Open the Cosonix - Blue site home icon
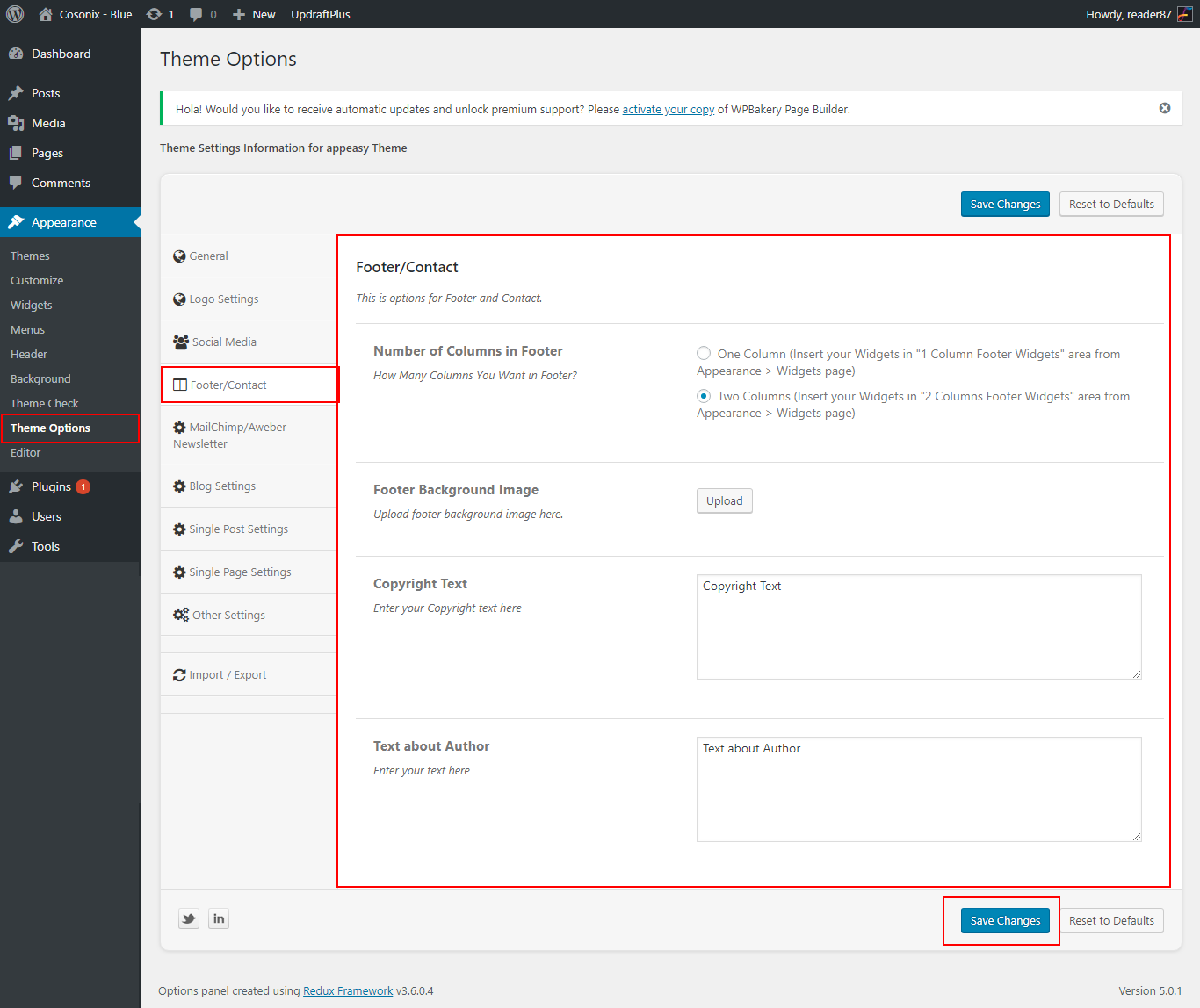This screenshot has height=1008, width=1200. coord(46,14)
